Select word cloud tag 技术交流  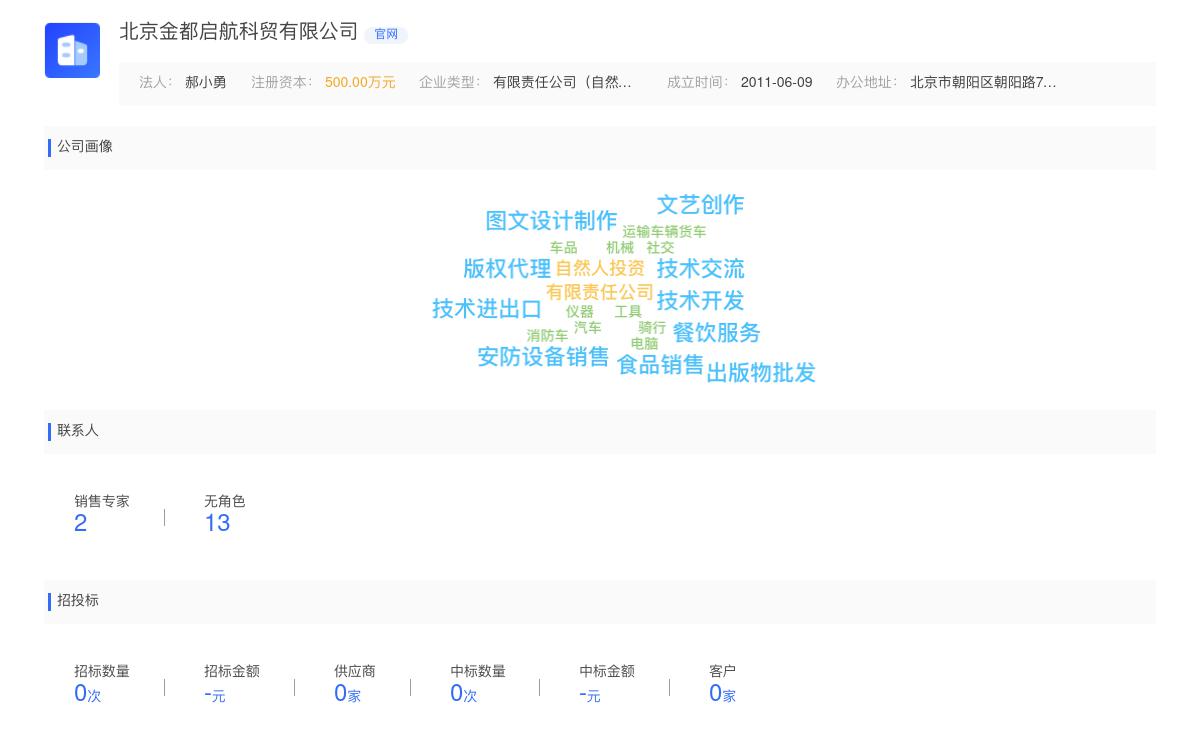tap(700, 269)
